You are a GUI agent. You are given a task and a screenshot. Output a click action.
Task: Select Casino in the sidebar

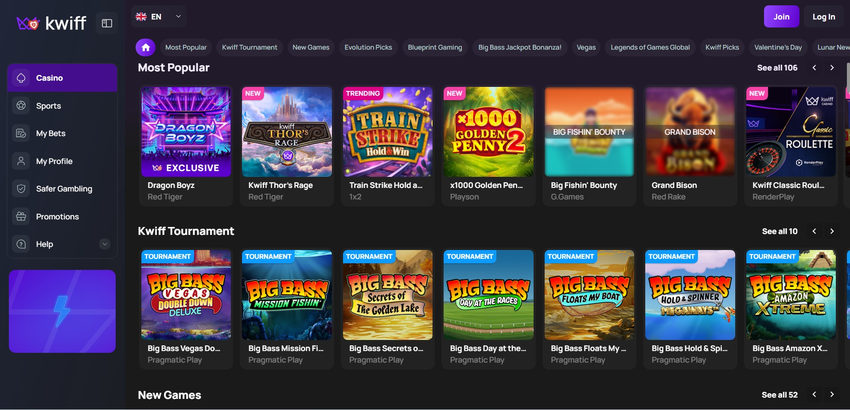point(49,78)
